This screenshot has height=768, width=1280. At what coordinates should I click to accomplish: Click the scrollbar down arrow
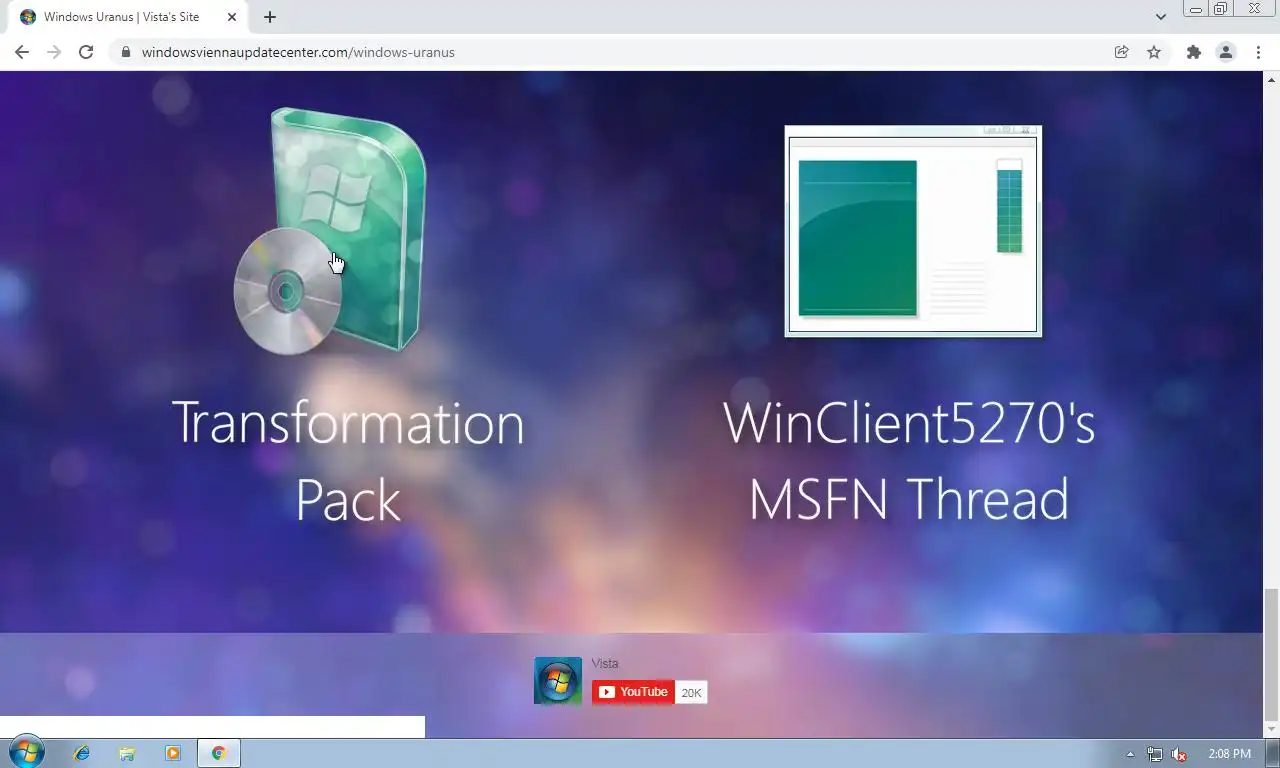1271,730
